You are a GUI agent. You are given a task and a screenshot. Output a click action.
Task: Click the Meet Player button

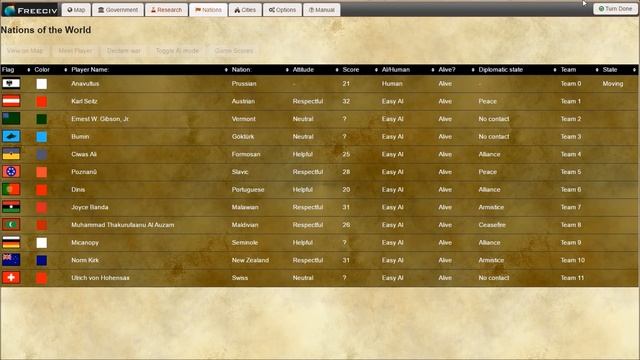coord(75,51)
